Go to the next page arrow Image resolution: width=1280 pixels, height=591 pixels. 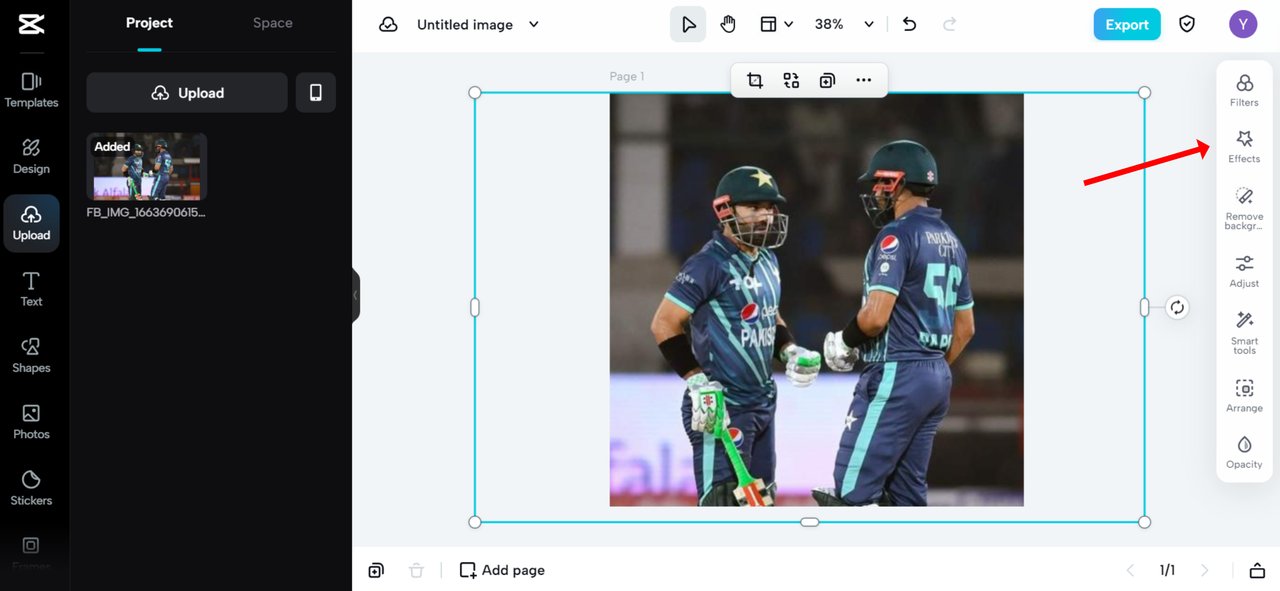[1204, 570]
